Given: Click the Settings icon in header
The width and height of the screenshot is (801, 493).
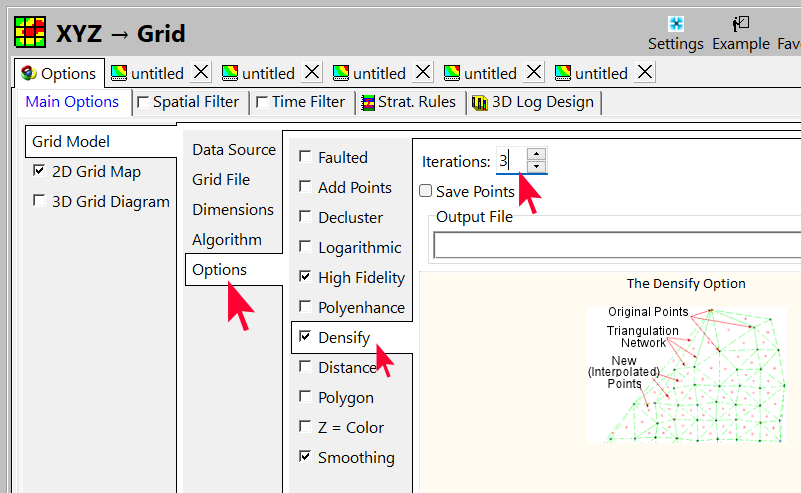Looking at the screenshot, I should (676, 24).
